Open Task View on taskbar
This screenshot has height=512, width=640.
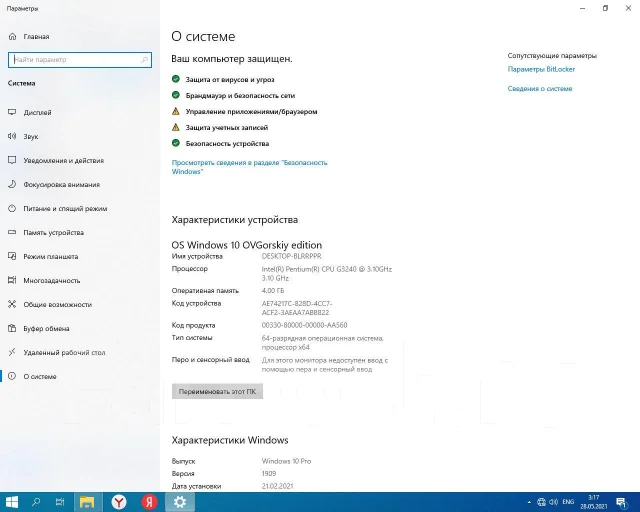(60, 502)
